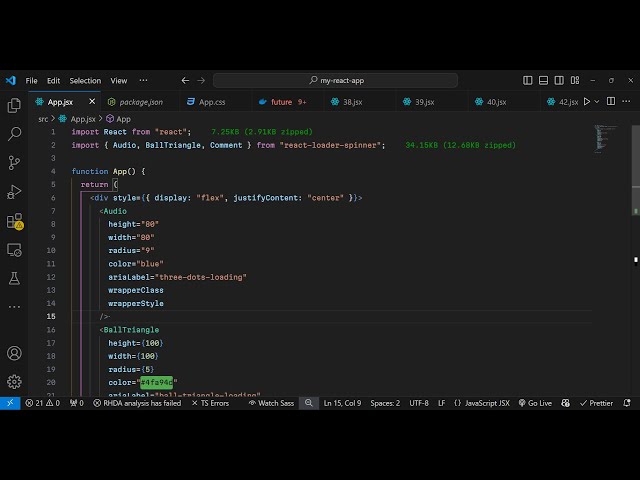Open the JavaScript JSX language mode selector

point(481,403)
